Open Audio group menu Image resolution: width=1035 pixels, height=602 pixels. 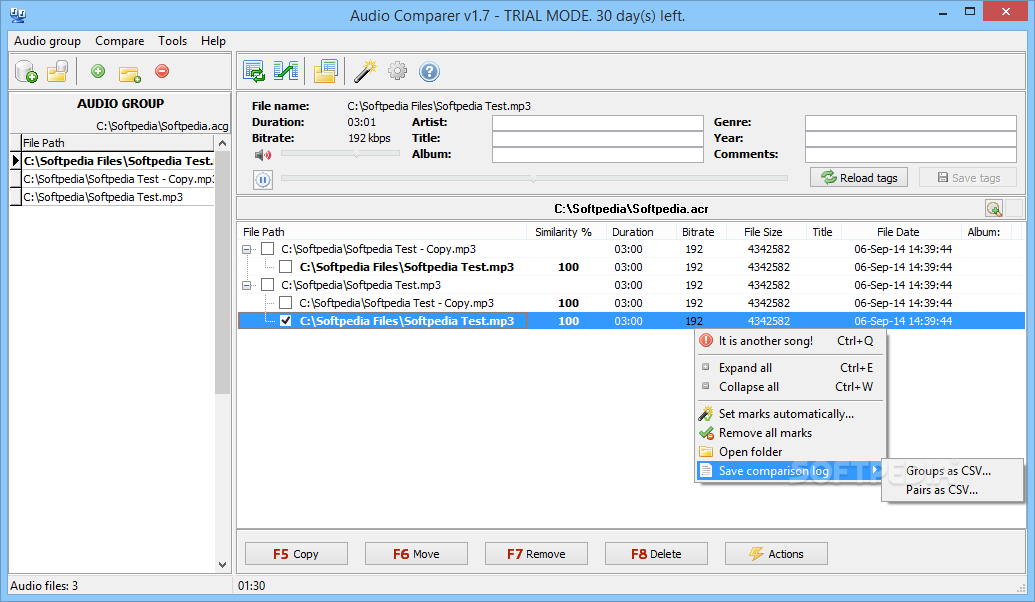48,41
